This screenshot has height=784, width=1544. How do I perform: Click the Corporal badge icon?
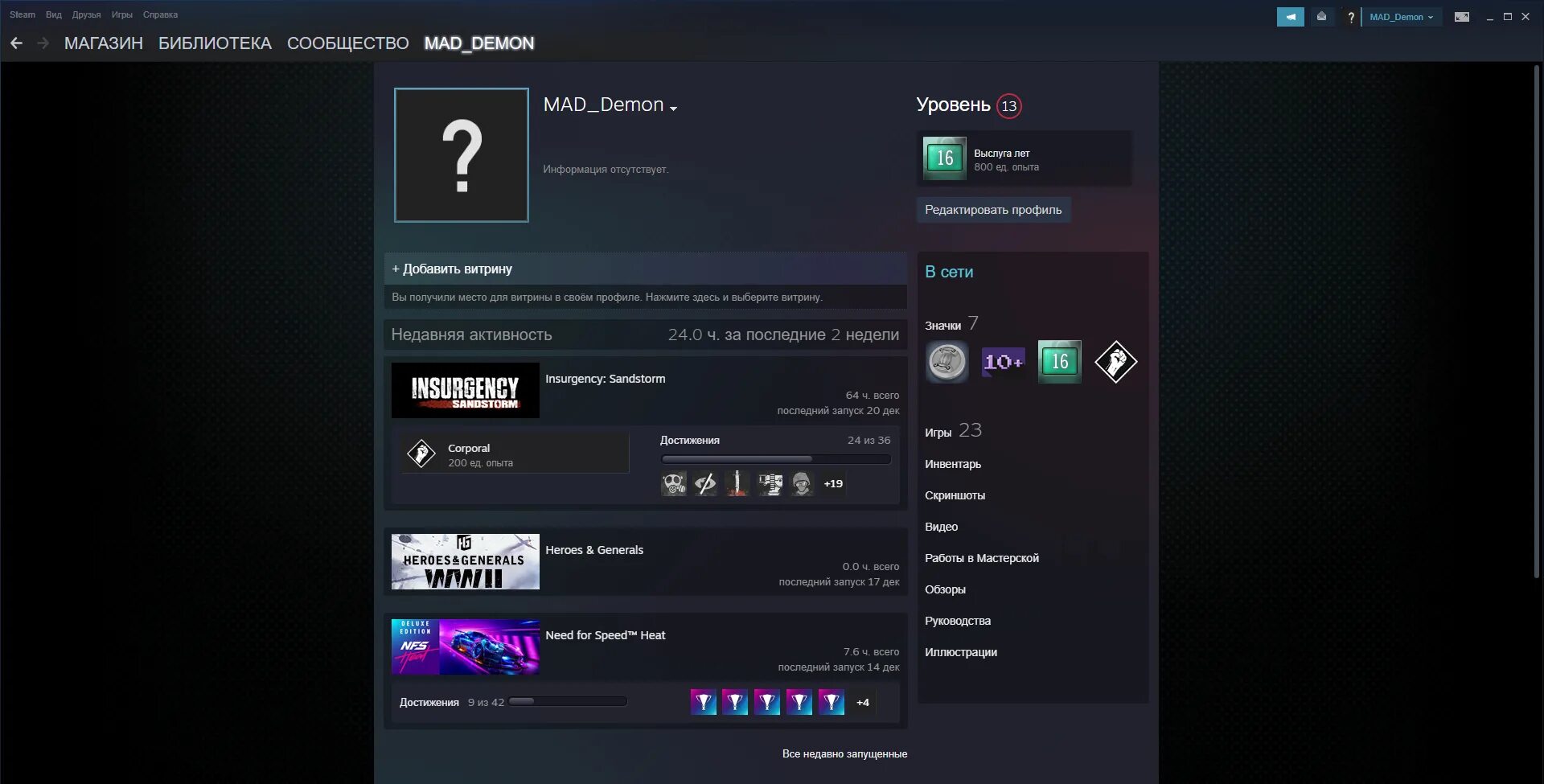click(421, 454)
